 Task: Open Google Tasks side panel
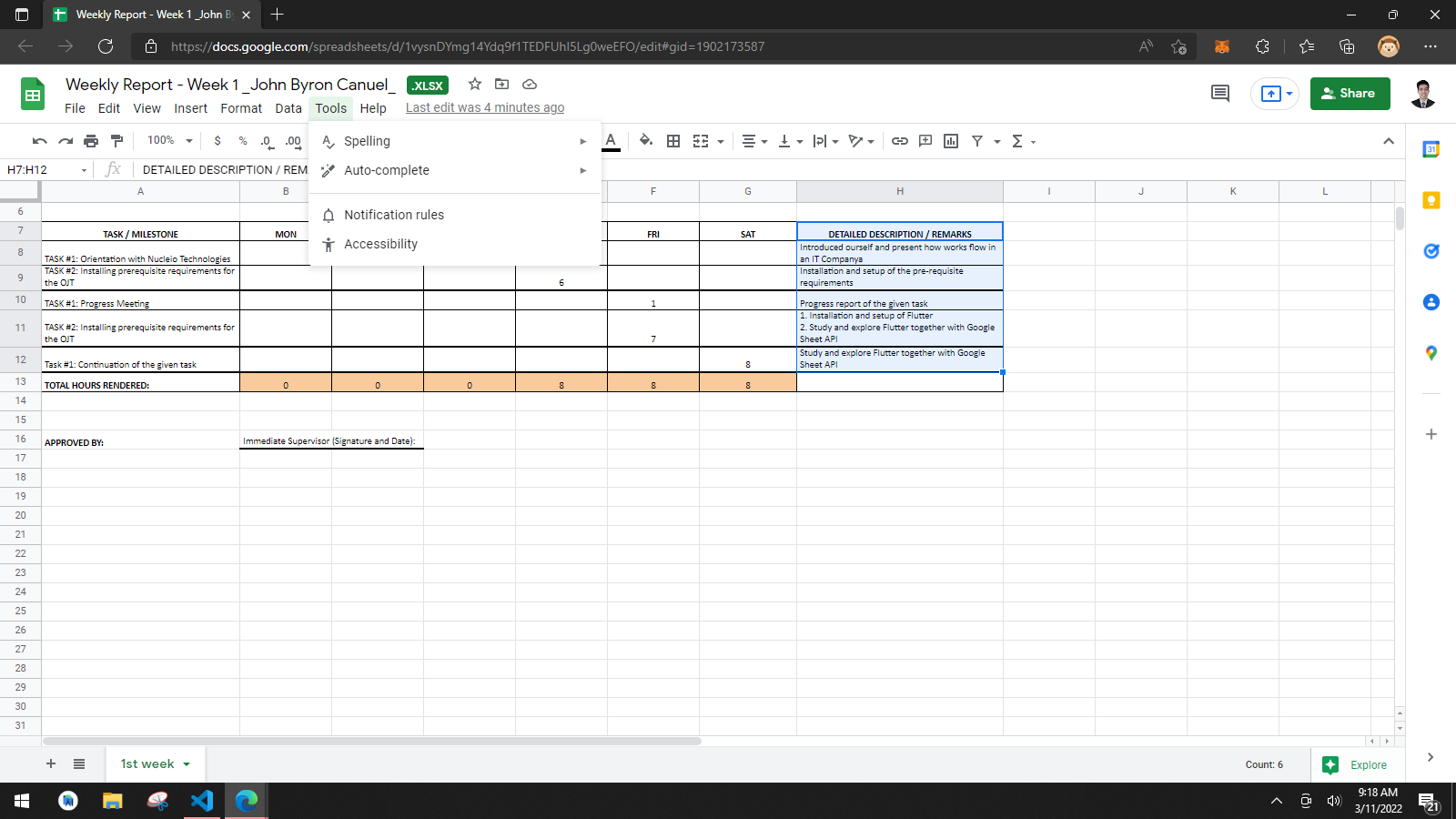(1431, 251)
